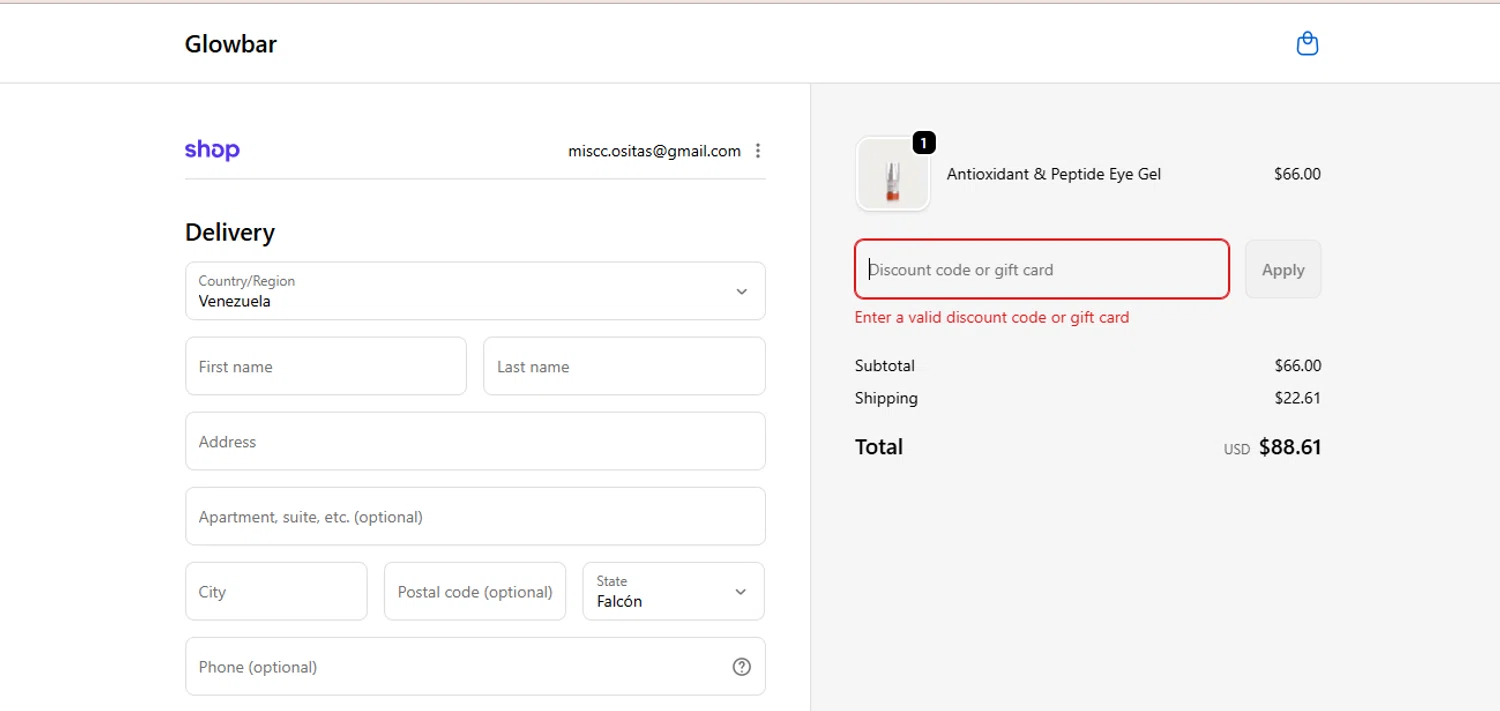Click the phone field help question icon
This screenshot has width=1500, height=711.
(x=741, y=667)
